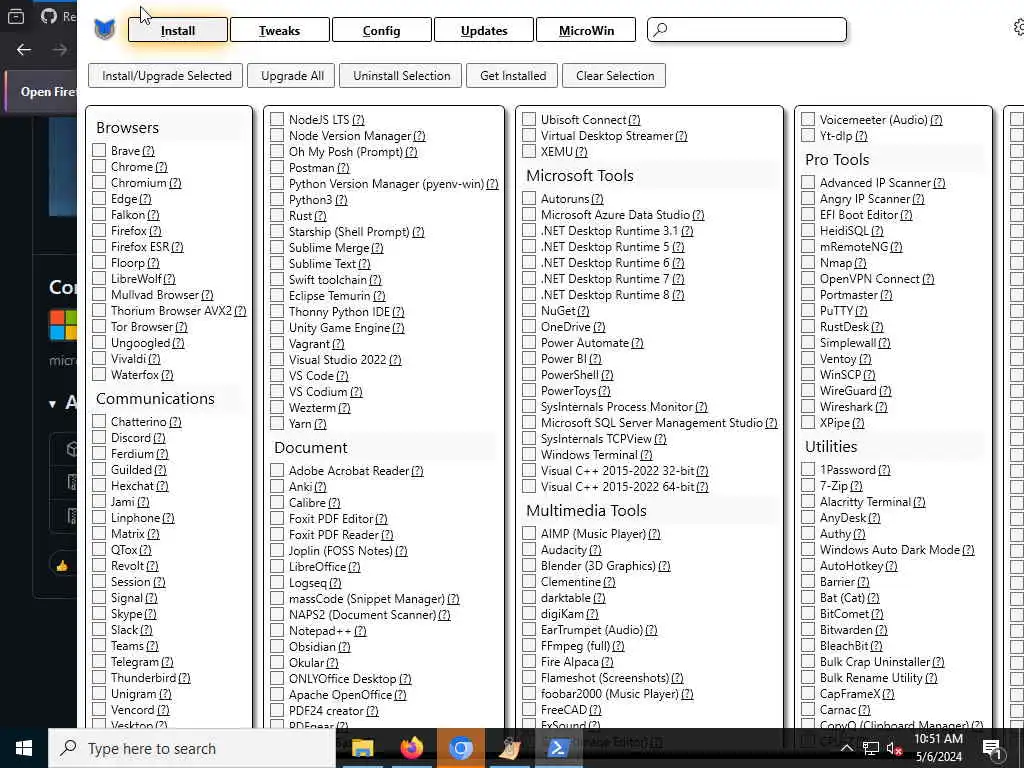Open the Updates tab
The width and height of the screenshot is (1024, 768).
[x=484, y=30]
